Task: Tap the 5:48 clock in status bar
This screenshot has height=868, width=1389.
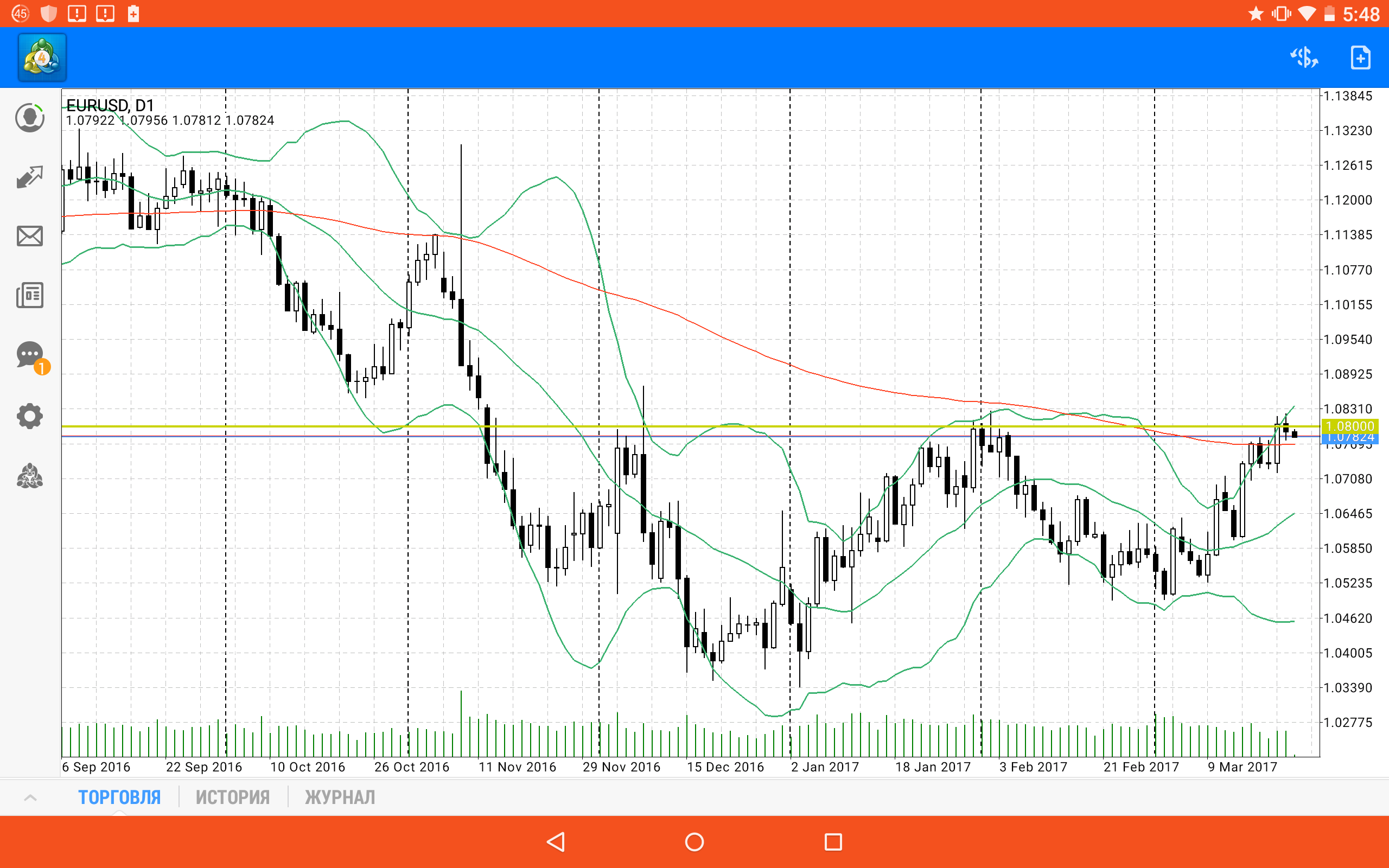Action: pos(1361,13)
